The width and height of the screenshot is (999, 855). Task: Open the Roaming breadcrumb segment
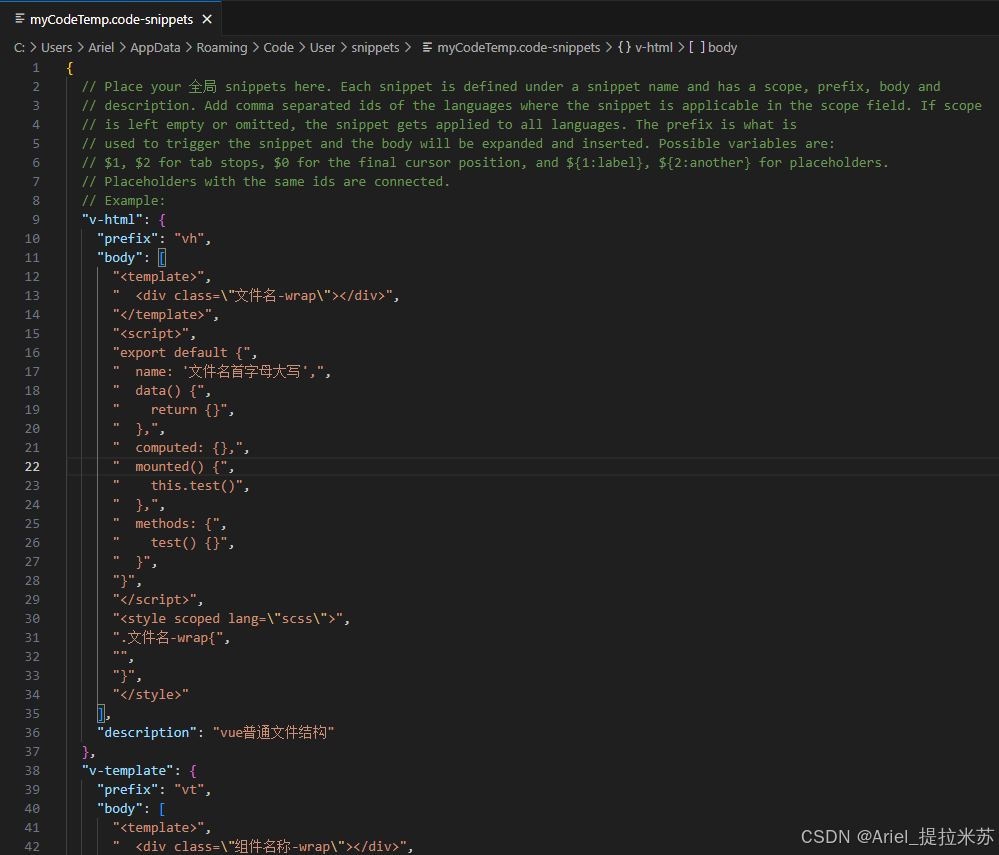click(222, 48)
